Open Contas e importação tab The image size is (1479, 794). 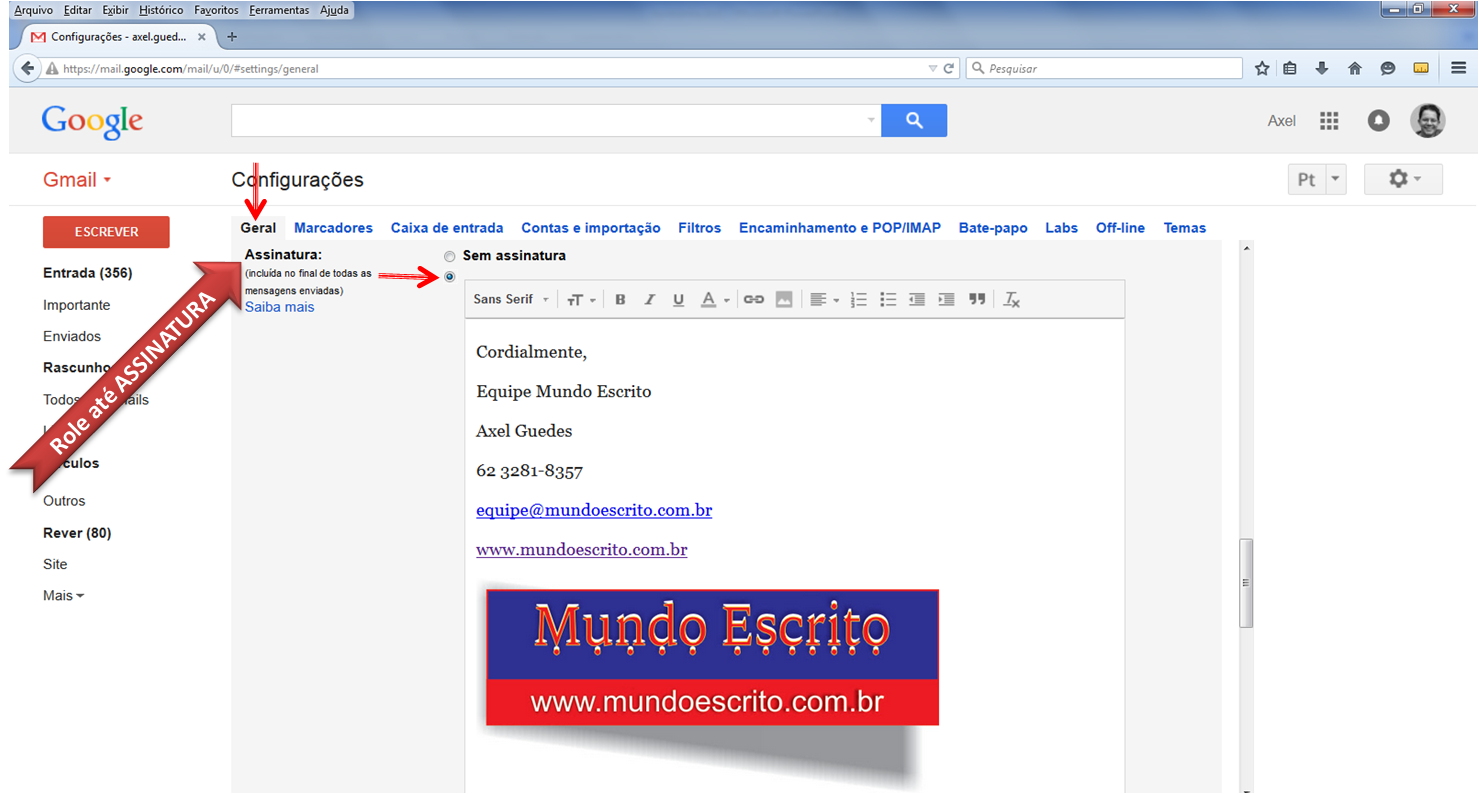point(591,228)
